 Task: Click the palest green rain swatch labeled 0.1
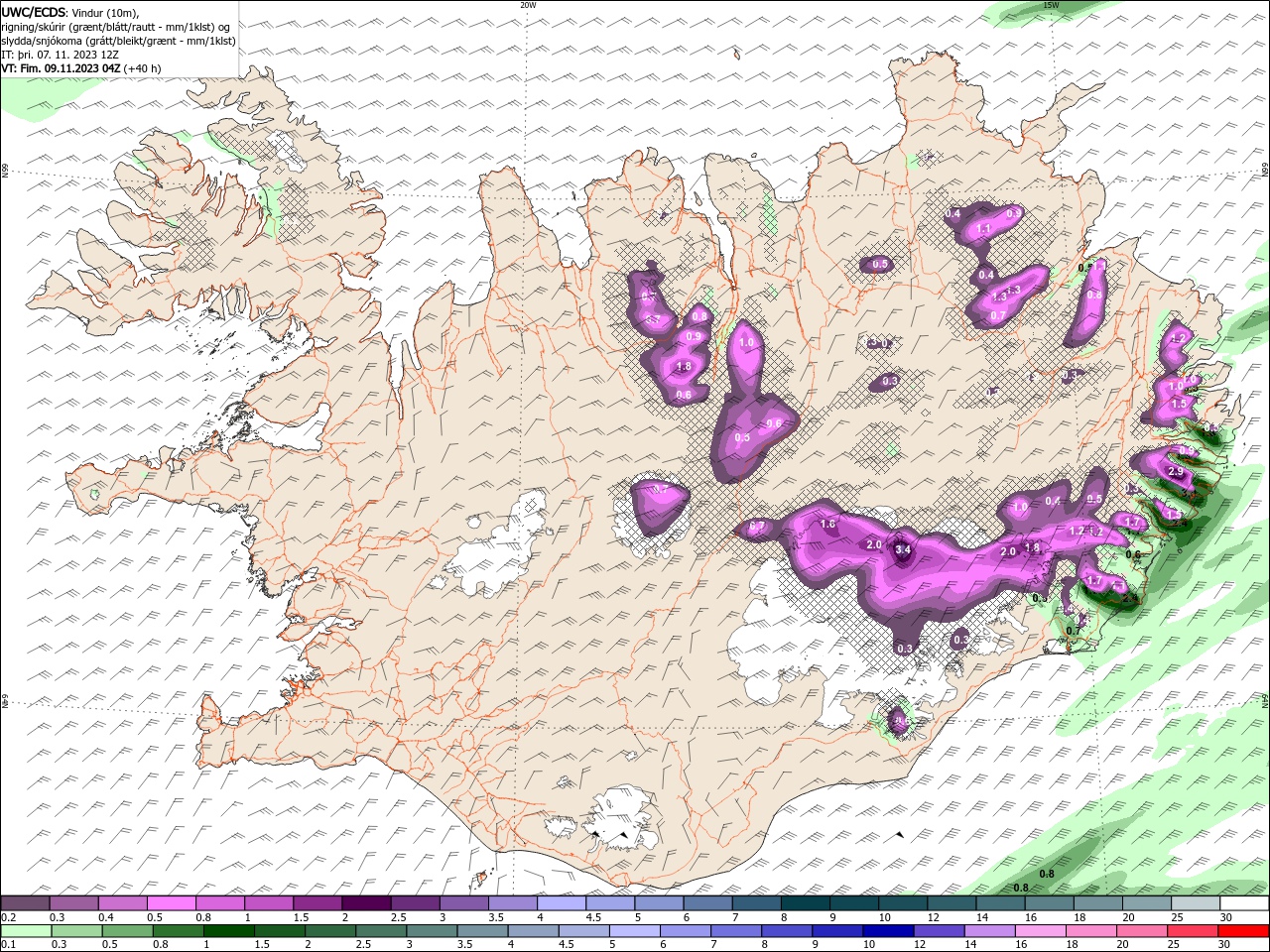26,931
